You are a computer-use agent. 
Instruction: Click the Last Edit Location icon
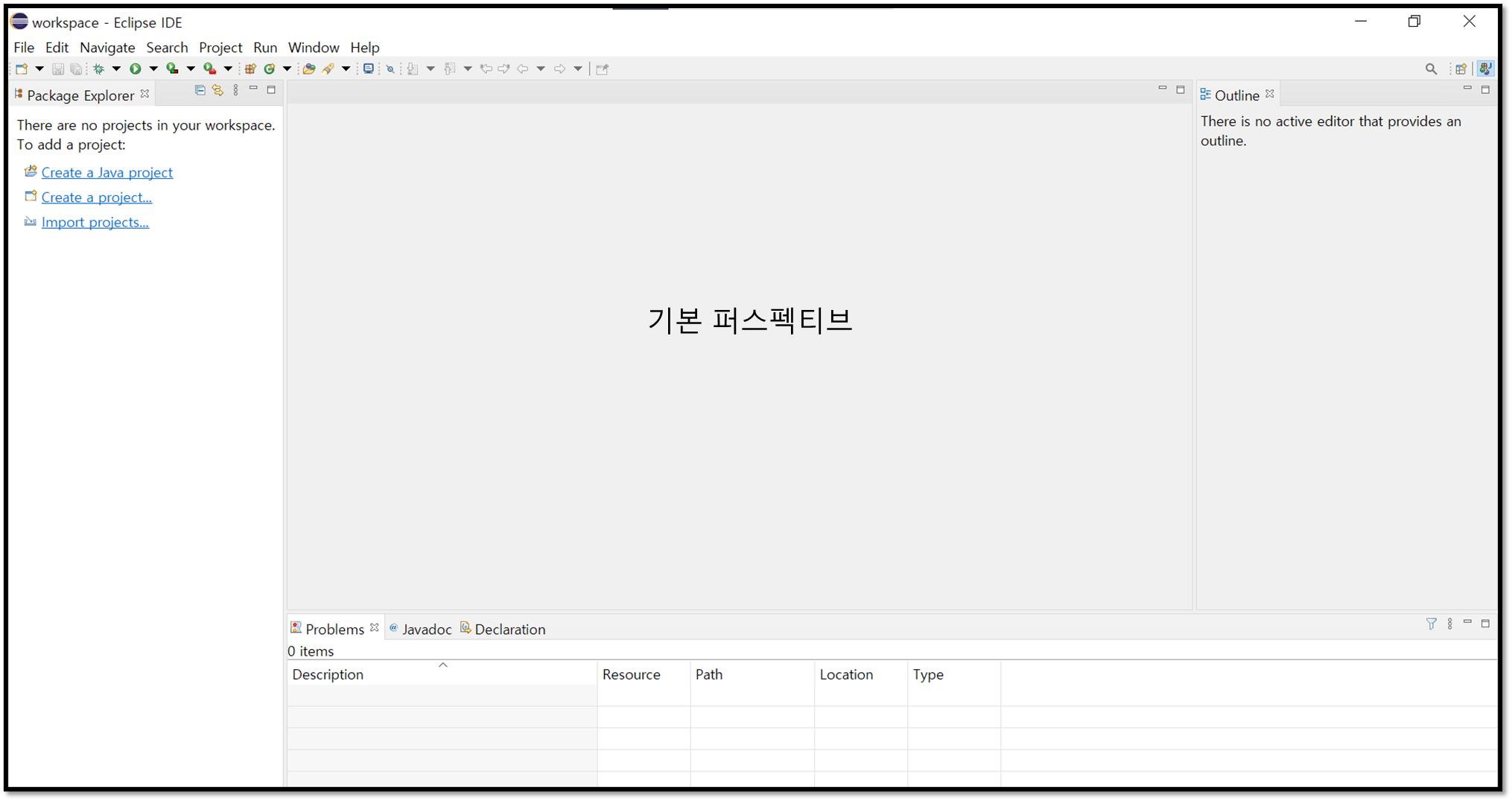[x=486, y=69]
